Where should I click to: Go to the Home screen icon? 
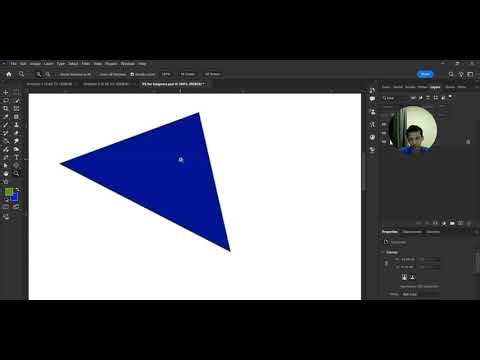click(9, 74)
